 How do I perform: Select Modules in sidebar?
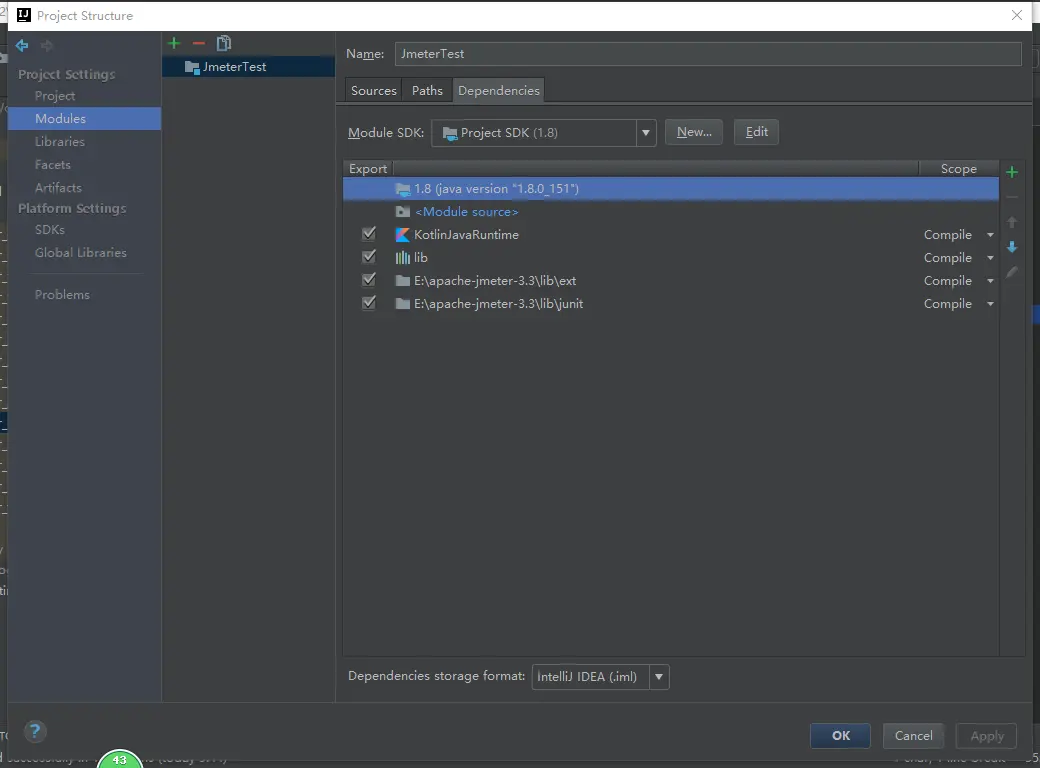tap(84, 119)
